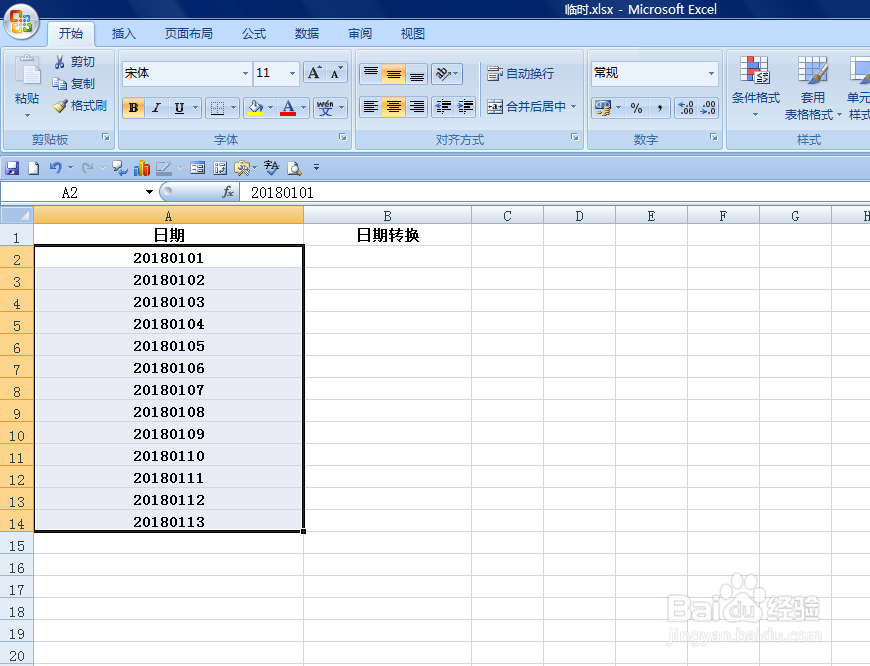Increase decimal places
Viewport: 870px width, 666px height.
(x=686, y=108)
